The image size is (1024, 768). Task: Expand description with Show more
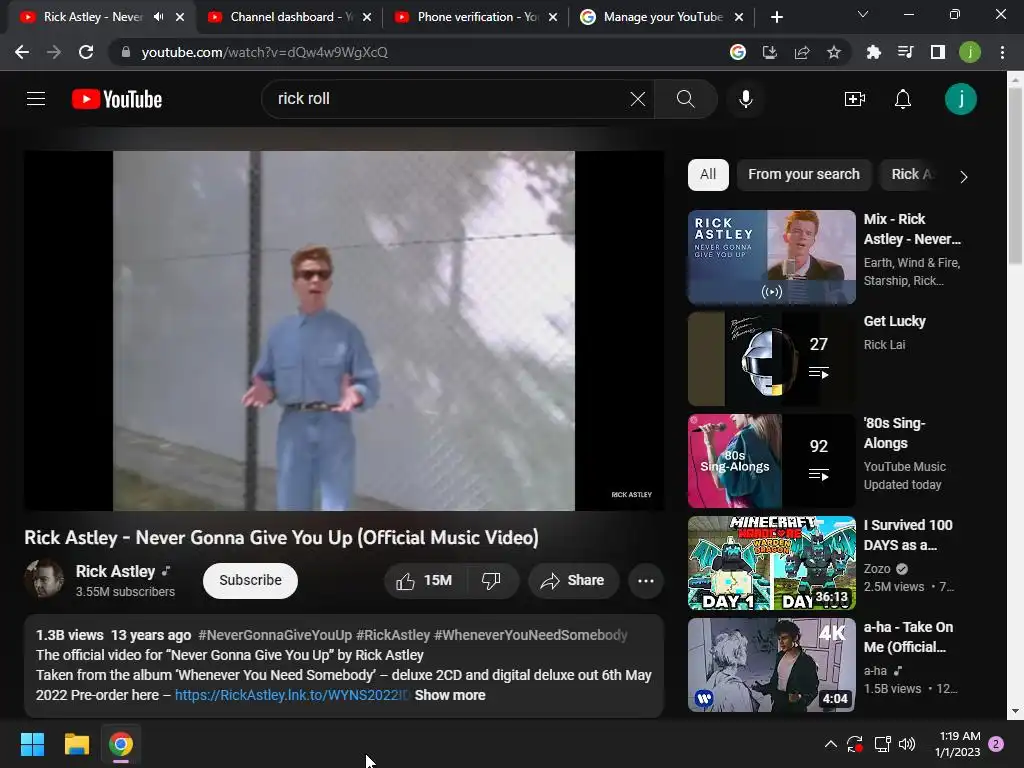[450, 695]
